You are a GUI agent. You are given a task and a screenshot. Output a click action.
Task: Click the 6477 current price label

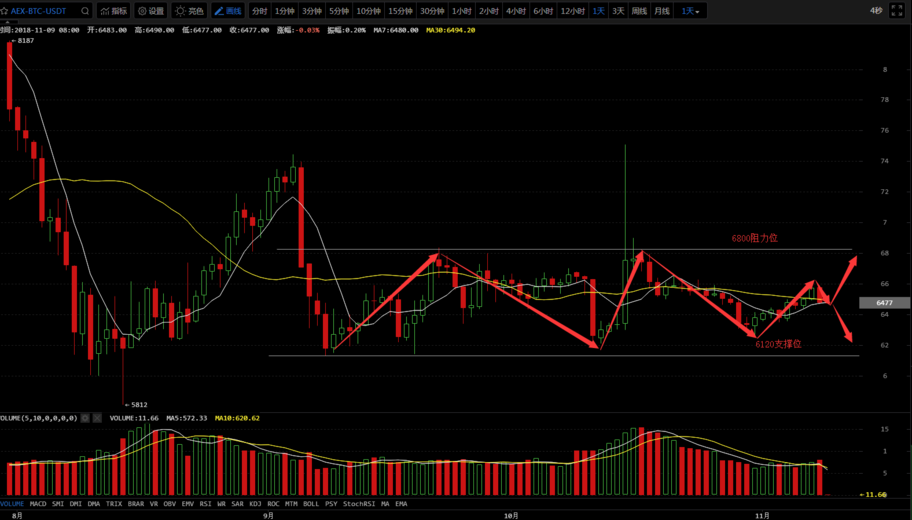[884, 302]
